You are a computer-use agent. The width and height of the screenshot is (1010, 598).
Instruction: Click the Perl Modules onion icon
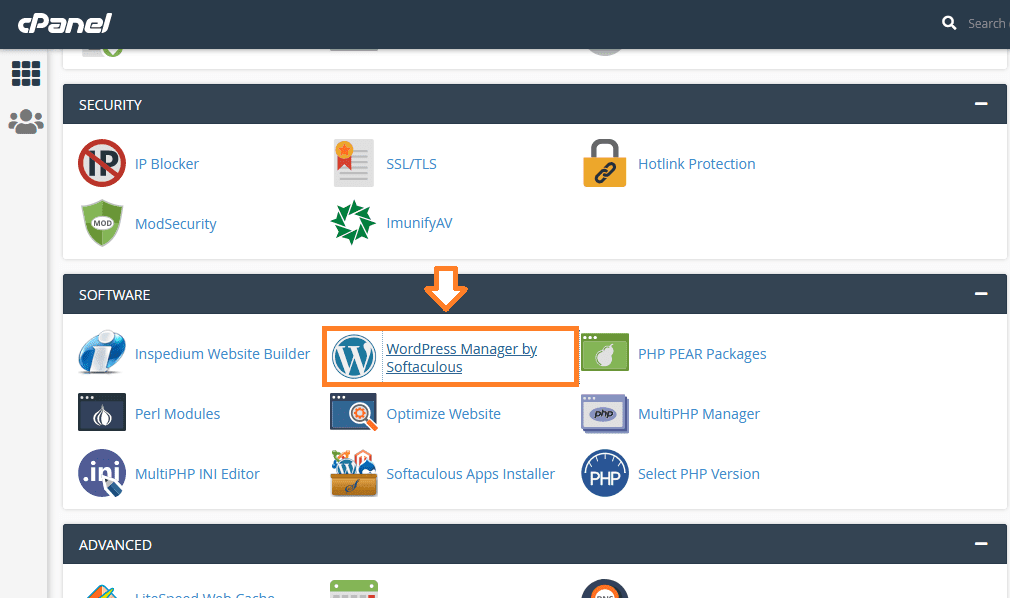click(x=102, y=412)
